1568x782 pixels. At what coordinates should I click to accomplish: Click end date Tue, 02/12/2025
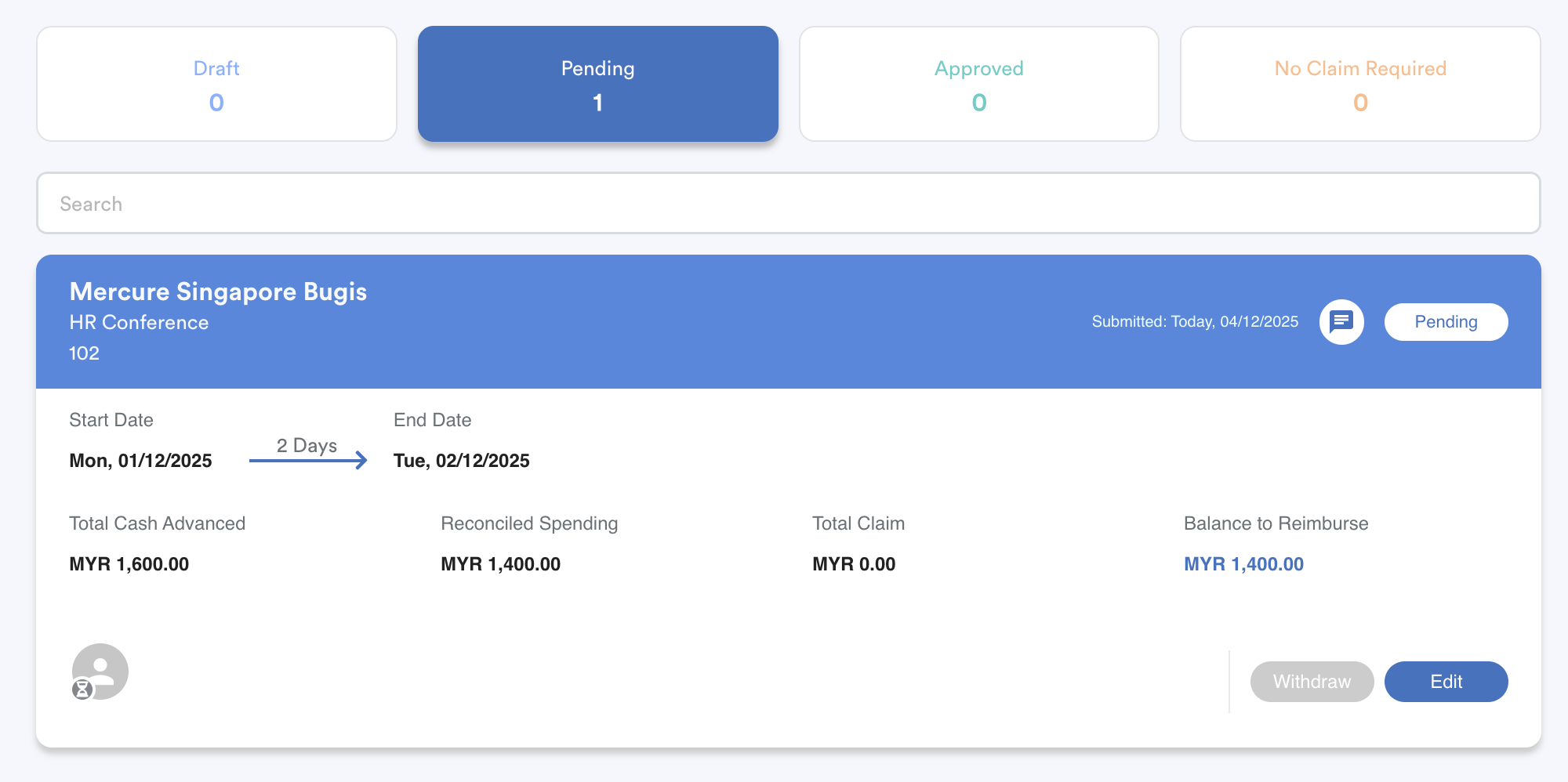coord(462,461)
